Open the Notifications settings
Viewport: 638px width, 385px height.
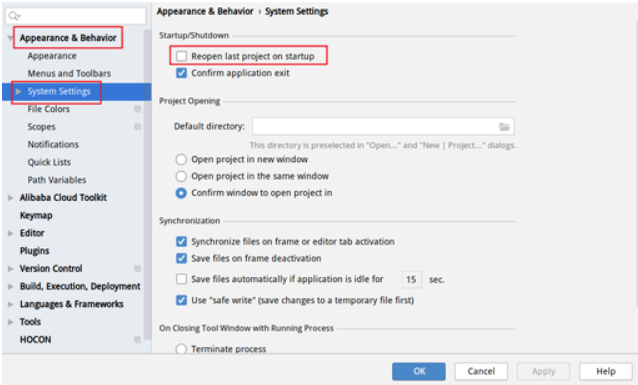click(x=53, y=144)
